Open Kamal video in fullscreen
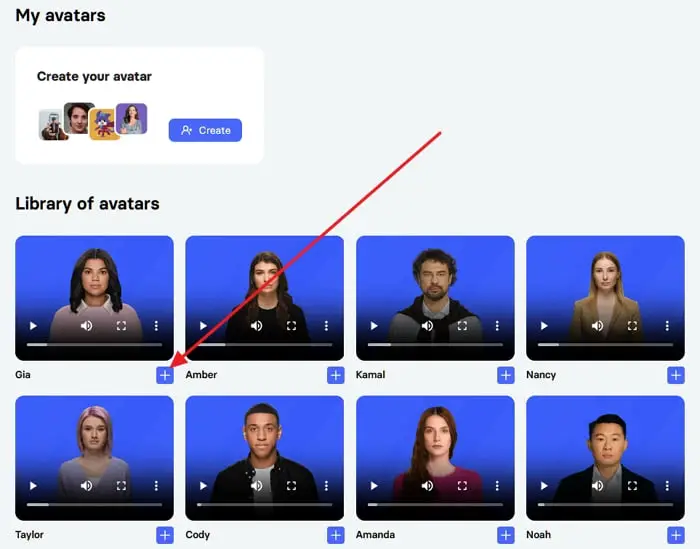 pos(462,326)
